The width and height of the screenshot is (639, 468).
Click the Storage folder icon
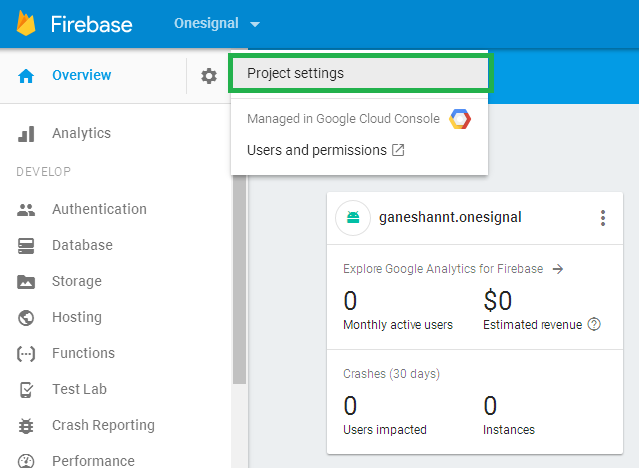tap(27, 282)
